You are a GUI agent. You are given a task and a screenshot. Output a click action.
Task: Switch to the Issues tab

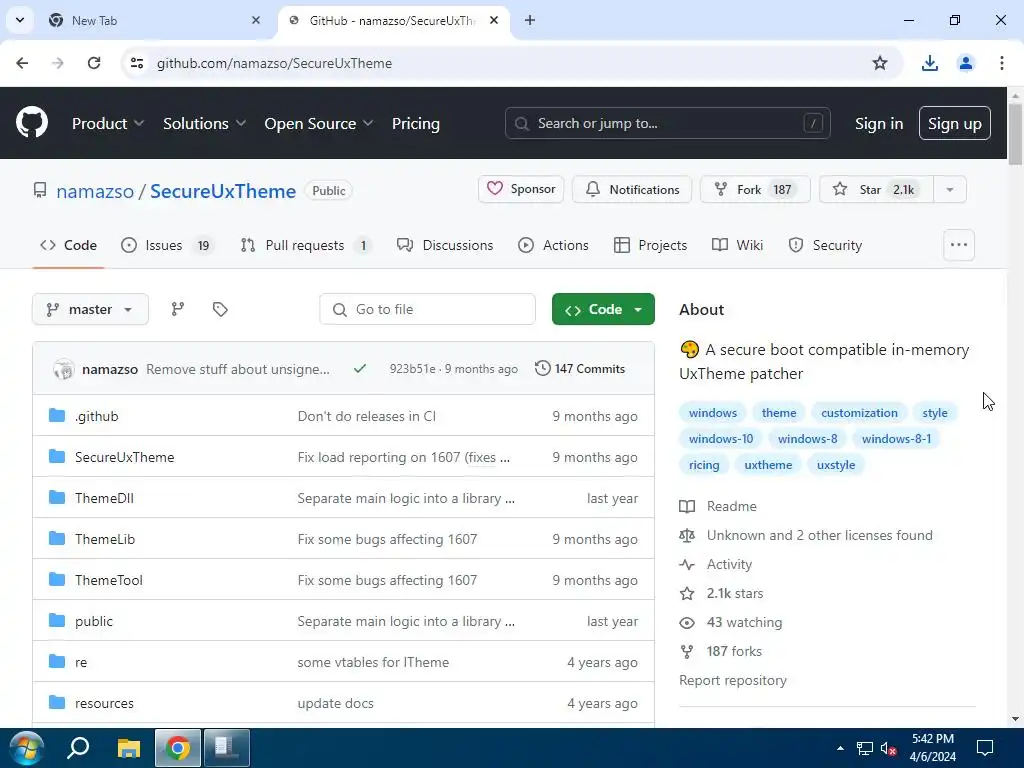click(167, 245)
